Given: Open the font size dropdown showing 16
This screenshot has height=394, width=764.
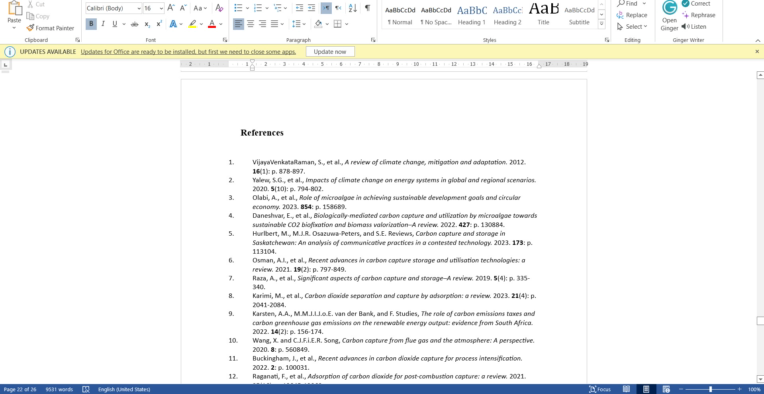Looking at the screenshot, I should [161, 8].
